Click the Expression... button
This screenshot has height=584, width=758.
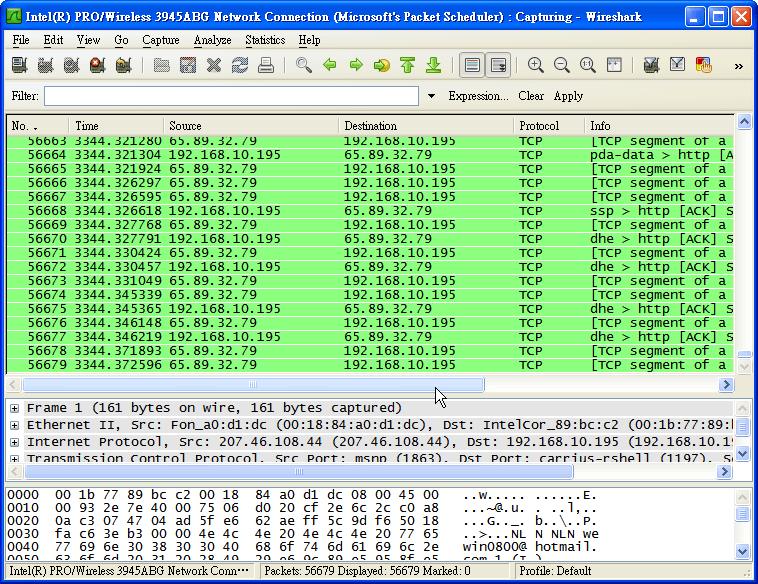[x=478, y=96]
